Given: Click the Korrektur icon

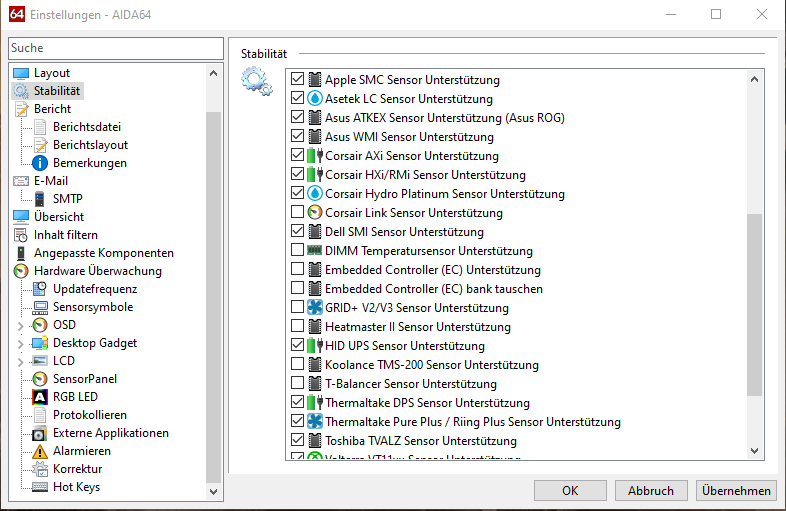Looking at the screenshot, I should pos(40,469).
